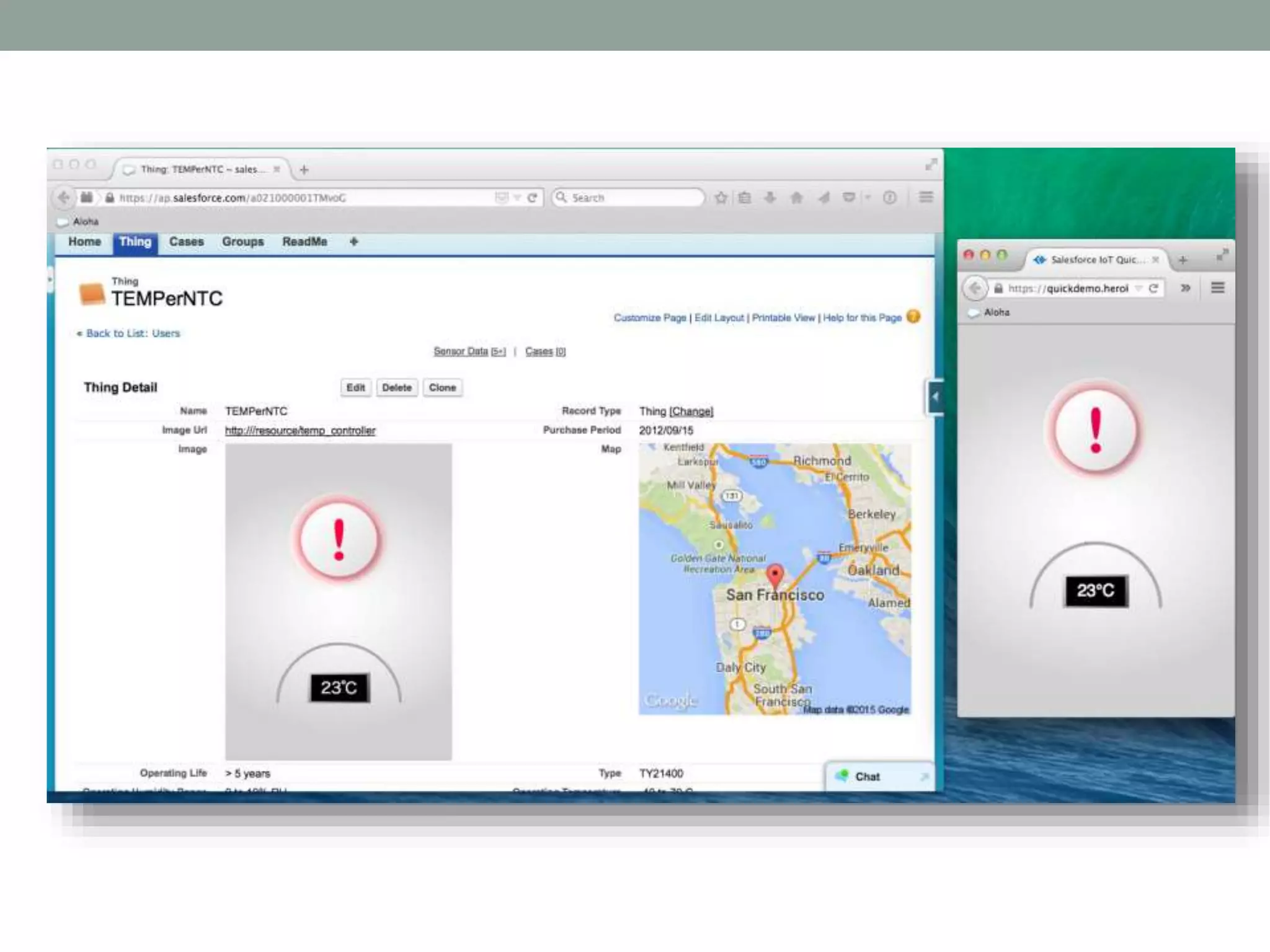Follow the Back to List: Users link

tap(133, 333)
